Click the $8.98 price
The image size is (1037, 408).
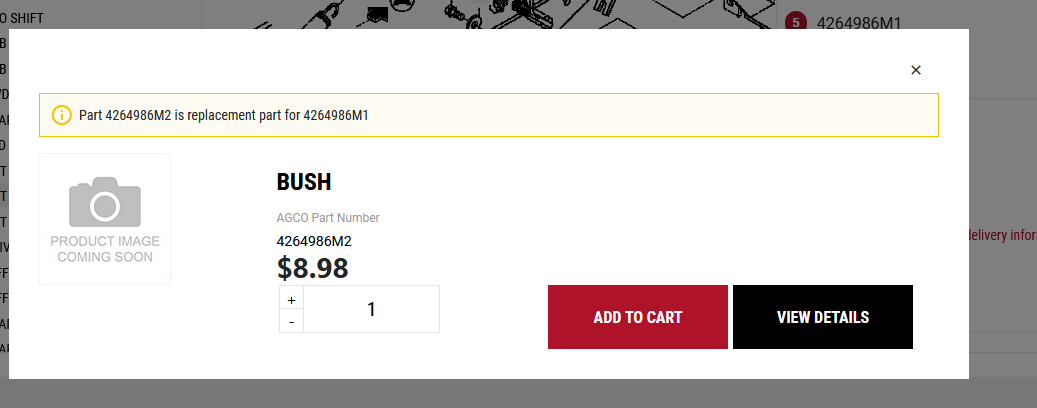click(312, 268)
